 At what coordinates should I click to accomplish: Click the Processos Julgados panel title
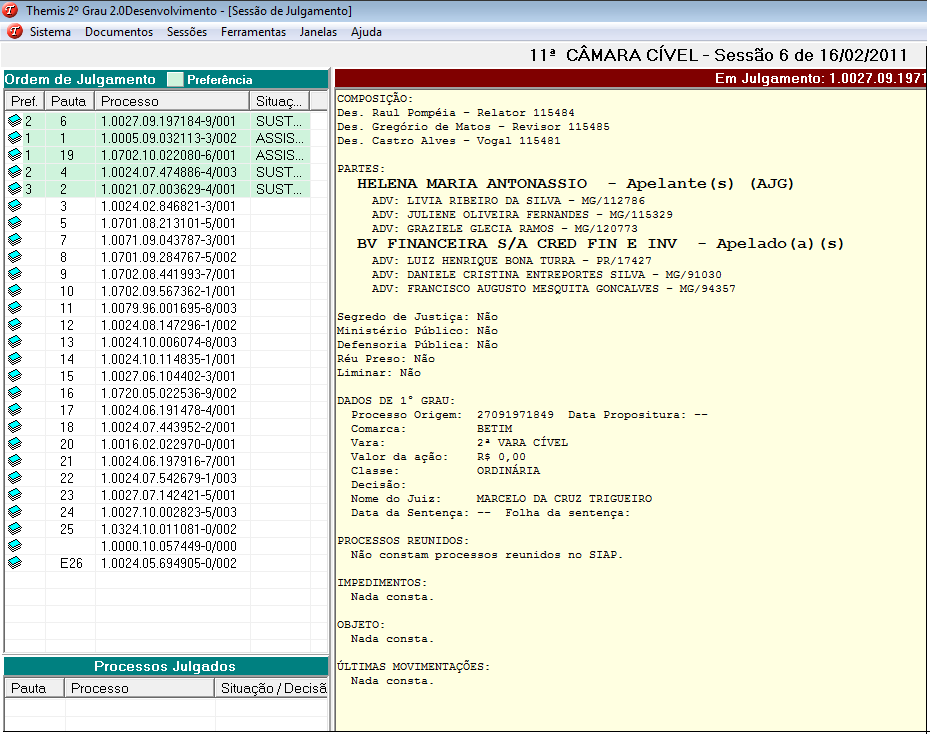(x=165, y=666)
